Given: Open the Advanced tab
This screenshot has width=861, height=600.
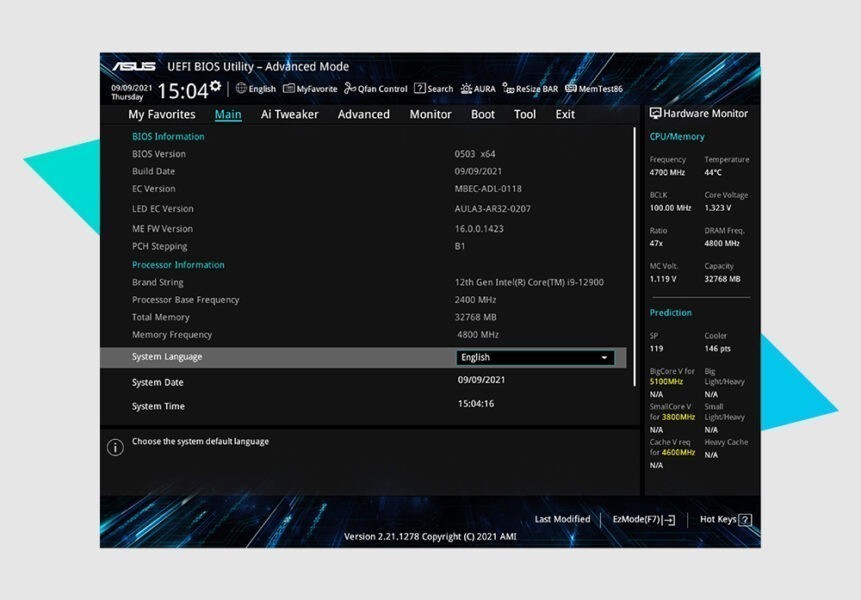Looking at the screenshot, I should [x=364, y=114].
